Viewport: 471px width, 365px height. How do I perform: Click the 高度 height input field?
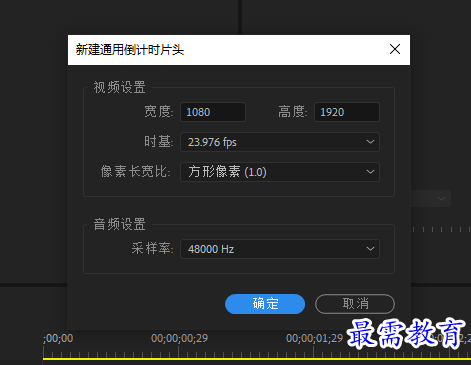click(347, 112)
